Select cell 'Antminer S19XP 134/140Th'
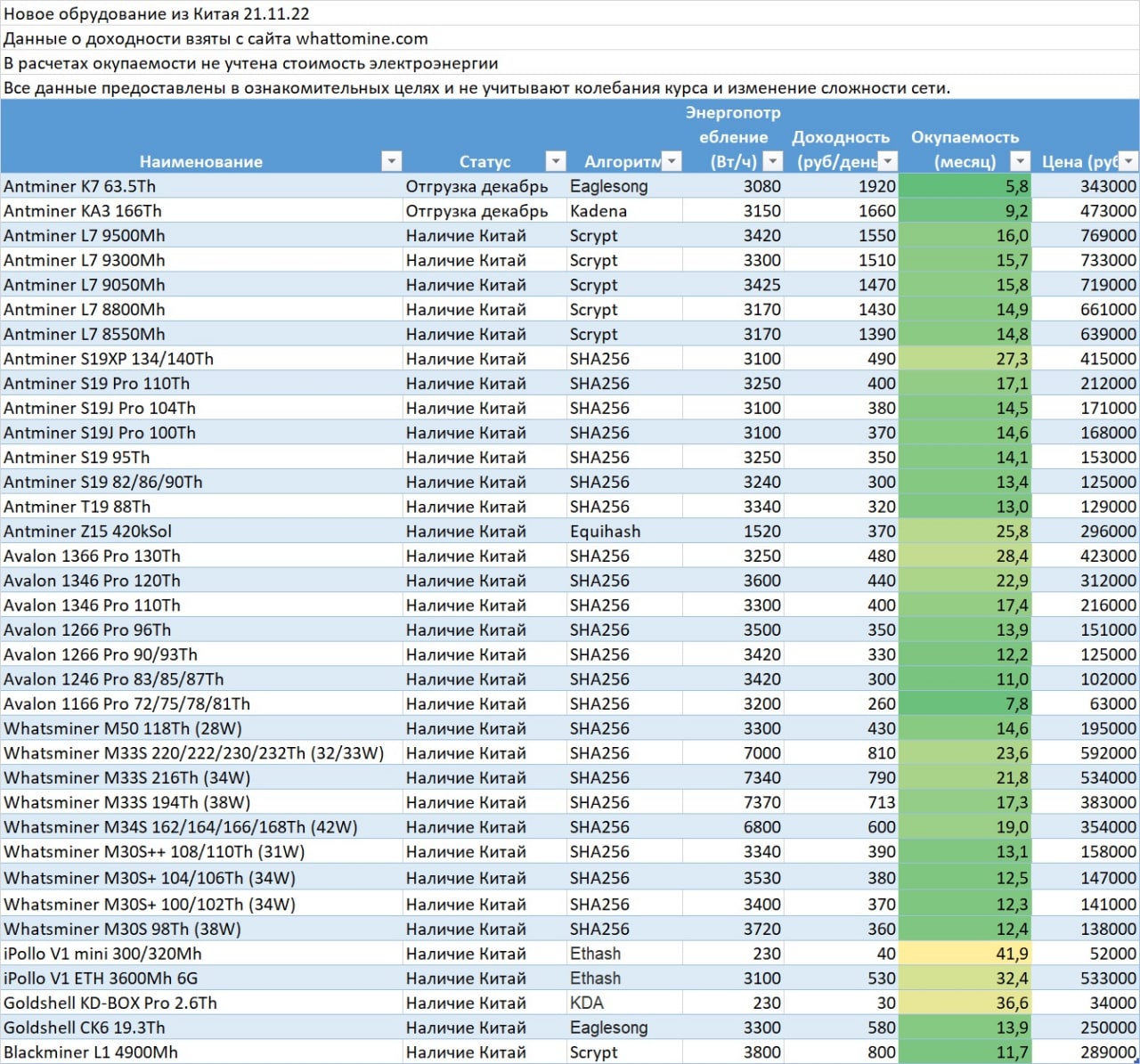This screenshot has height=1064, width=1140. point(201,359)
